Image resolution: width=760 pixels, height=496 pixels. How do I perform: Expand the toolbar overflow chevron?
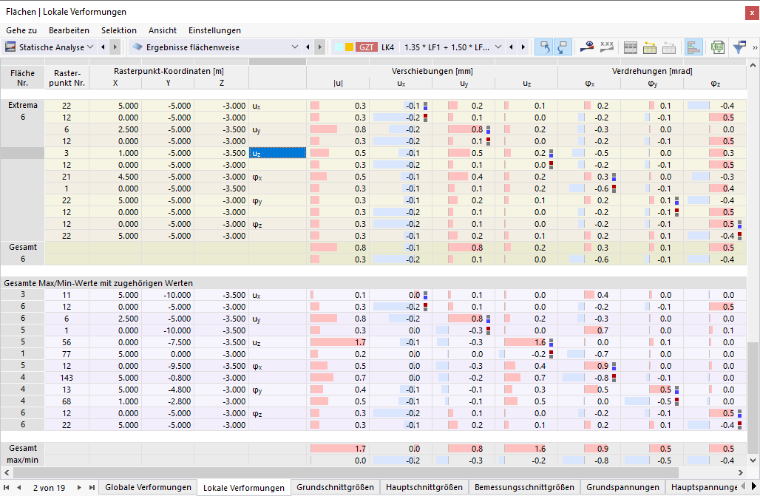pyautogui.click(x=755, y=48)
